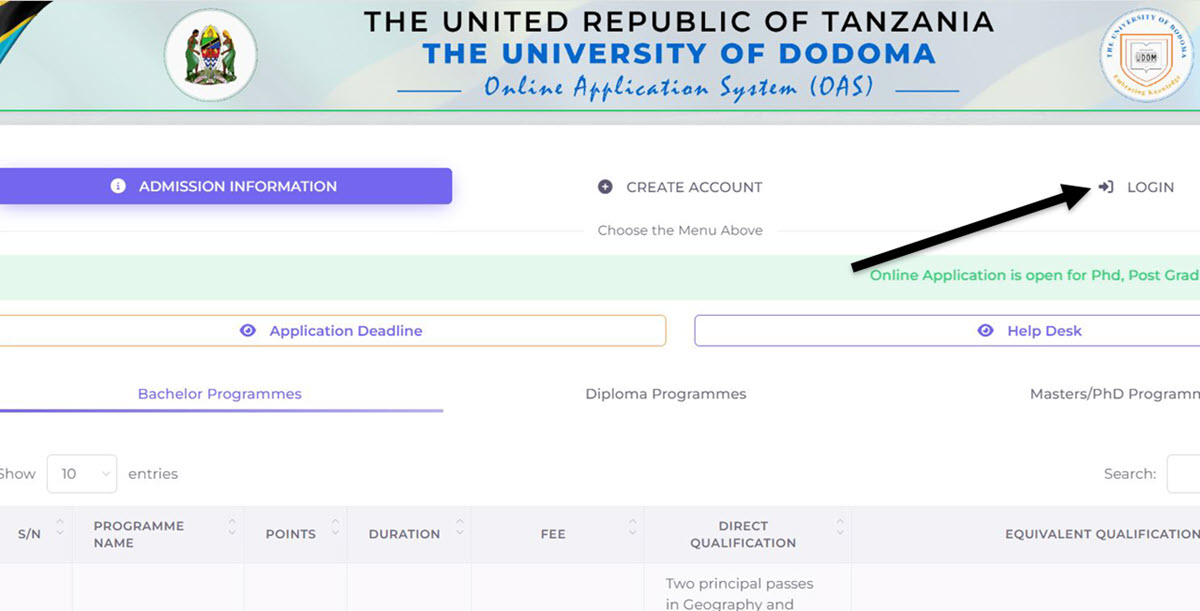The height and width of the screenshot is (611, 1200).
Task: Click the plus icon beside Create Account
Action: (x=605, y=187)
